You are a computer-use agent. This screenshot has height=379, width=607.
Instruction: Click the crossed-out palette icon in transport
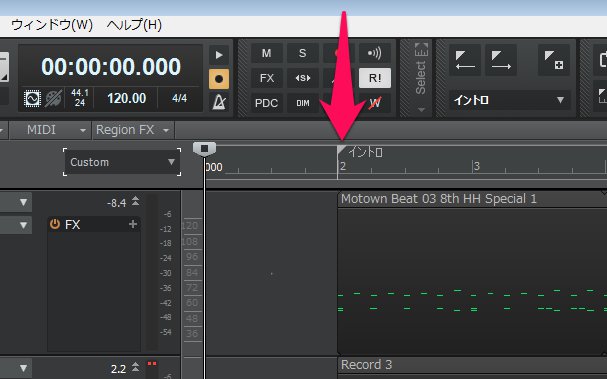click(x=53, y=99)
